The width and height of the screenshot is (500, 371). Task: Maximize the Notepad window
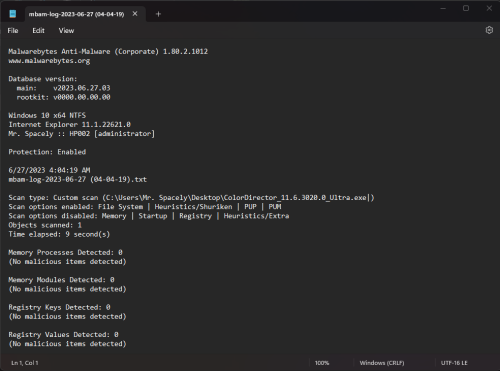pos(466,8)
